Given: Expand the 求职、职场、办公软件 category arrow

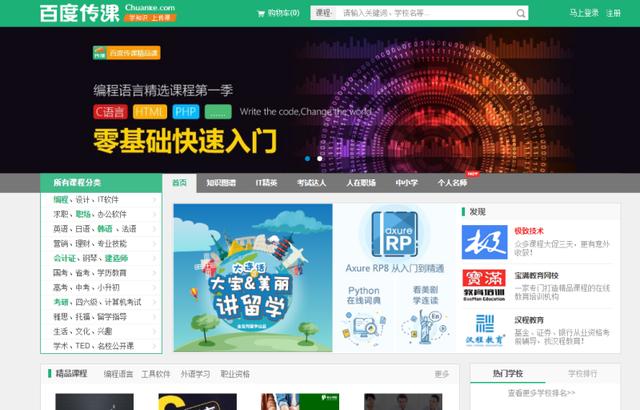Looking at the screenshot, I should pyautogui.click(x=155, y=215).
